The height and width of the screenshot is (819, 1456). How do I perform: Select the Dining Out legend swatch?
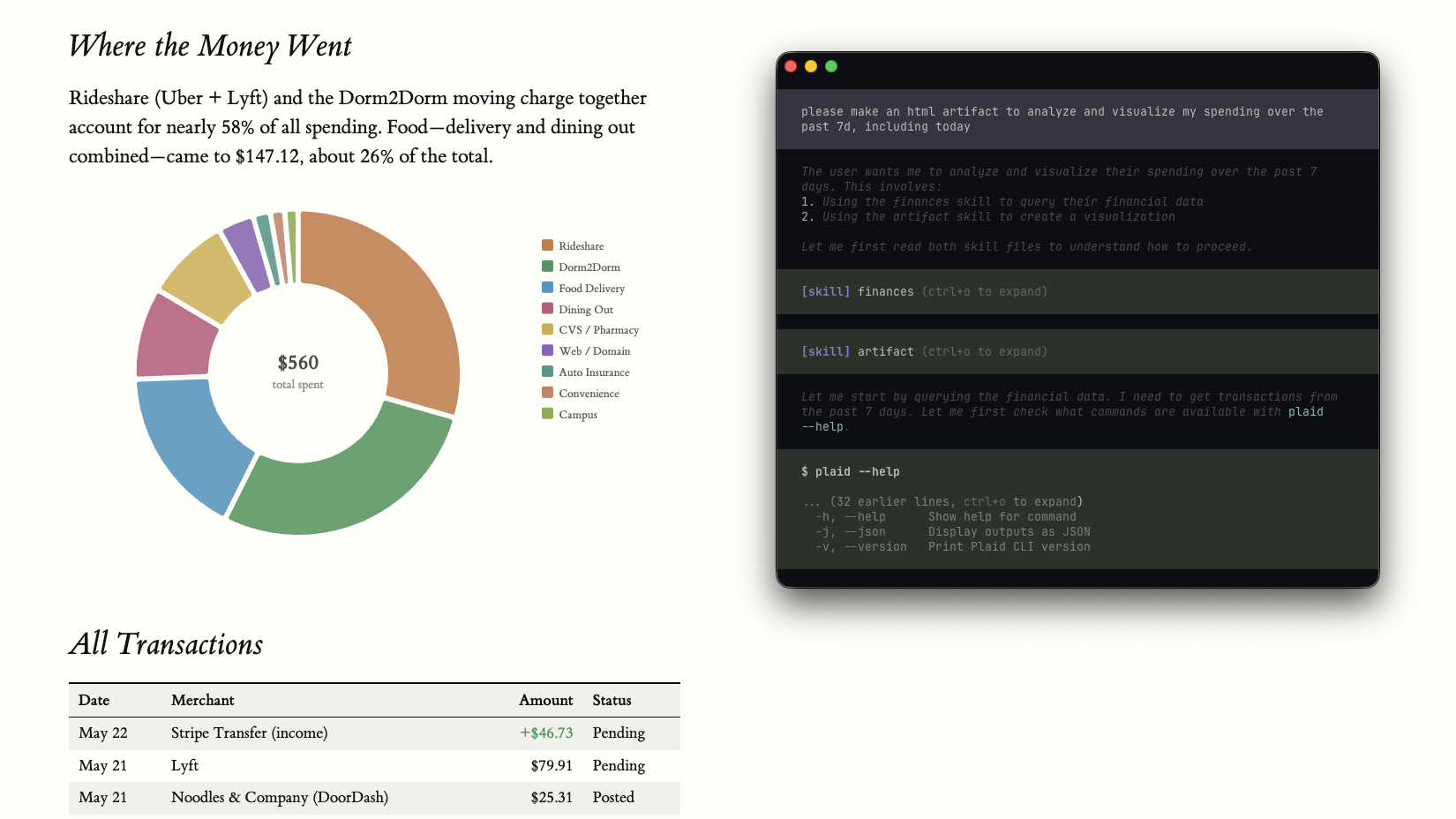tap(547, 309)
